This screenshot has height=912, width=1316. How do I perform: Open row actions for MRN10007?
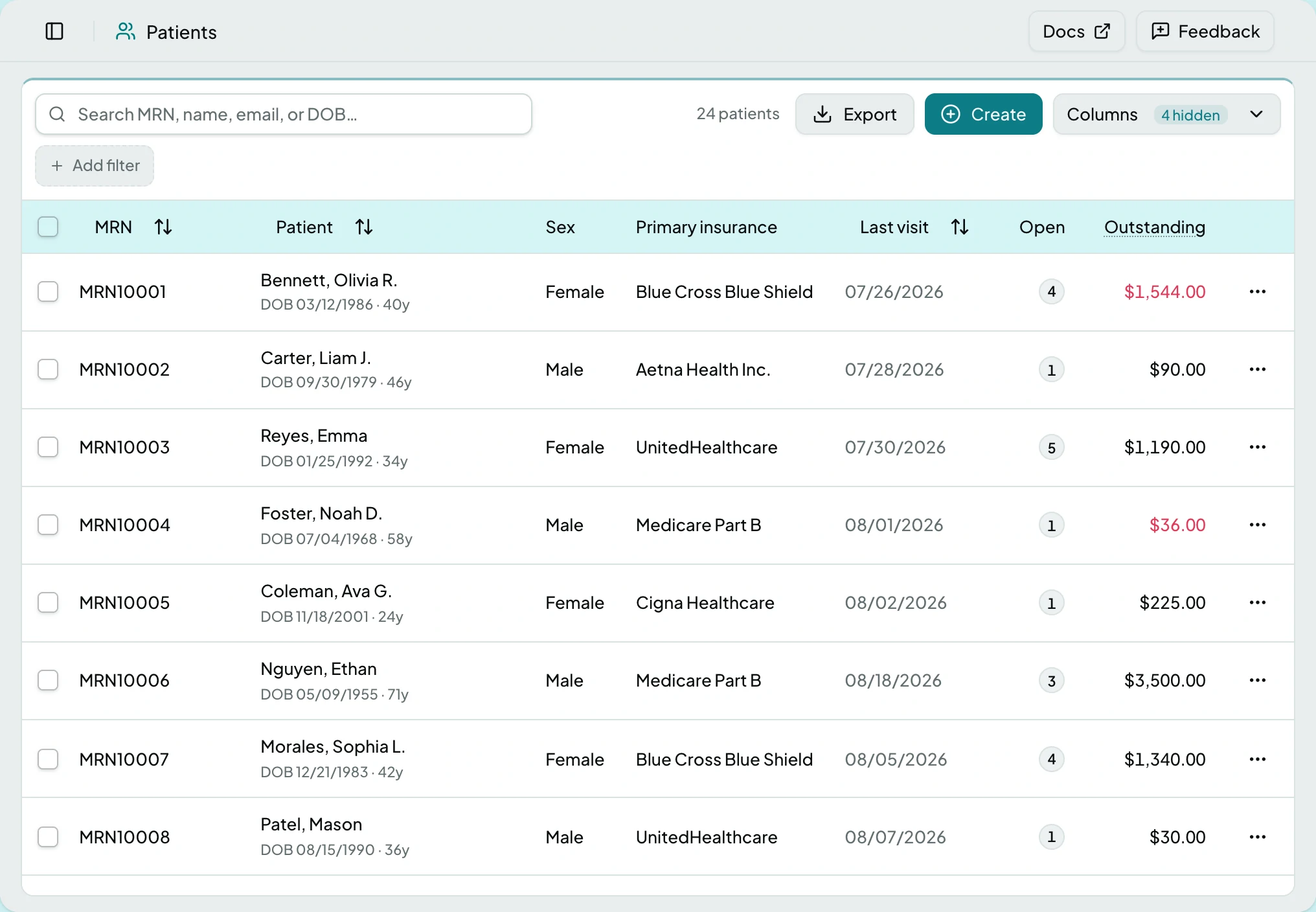[1258, 759]
